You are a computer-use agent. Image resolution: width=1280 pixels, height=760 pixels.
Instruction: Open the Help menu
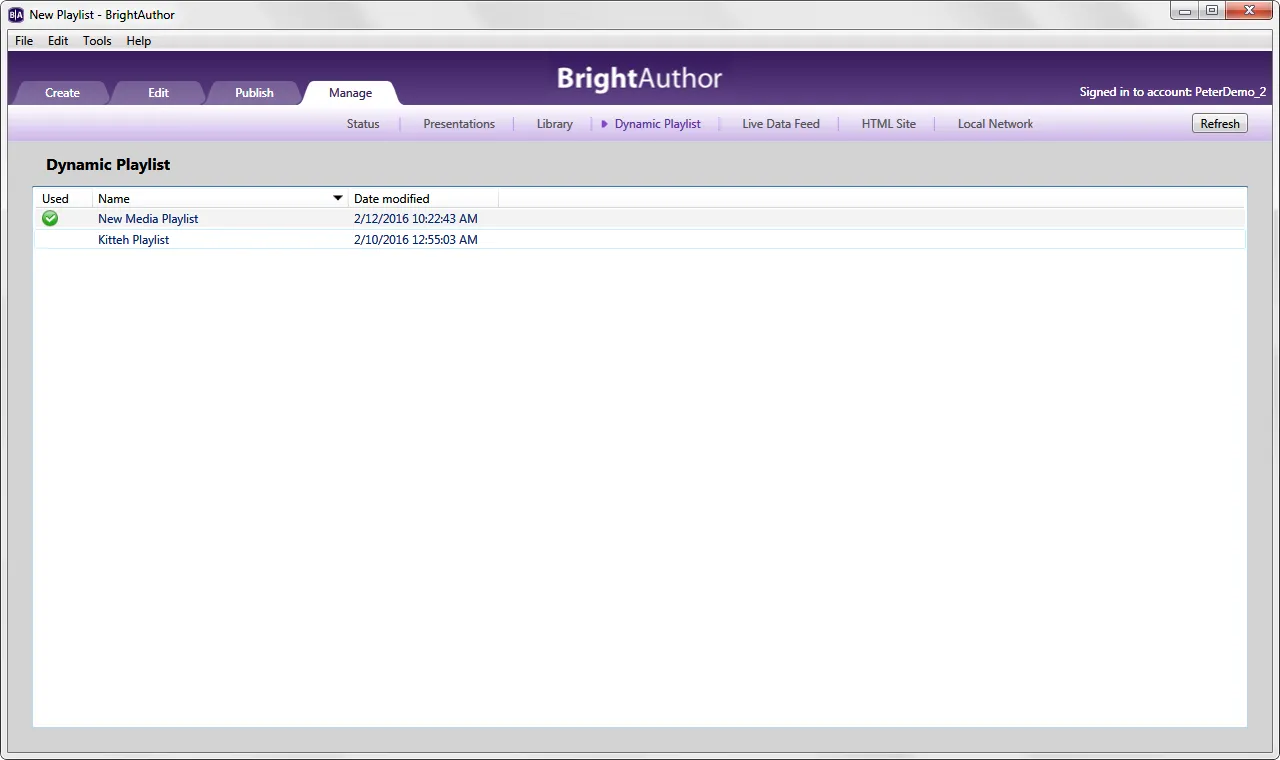point(139,41)
